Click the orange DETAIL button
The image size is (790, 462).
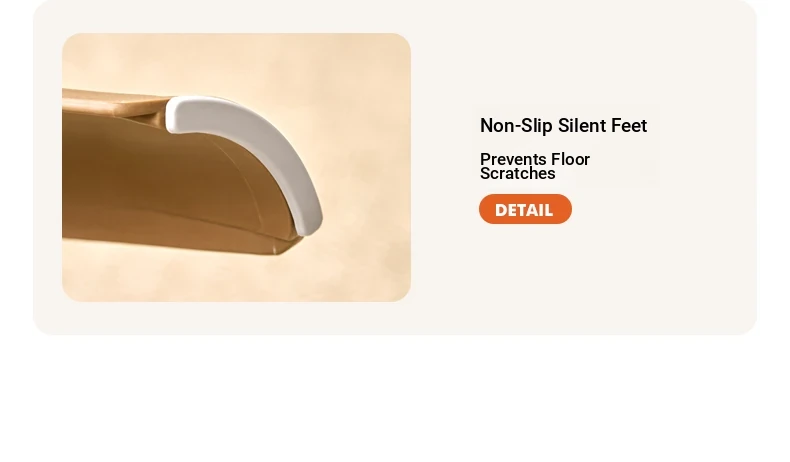click(x=525, y=209)
